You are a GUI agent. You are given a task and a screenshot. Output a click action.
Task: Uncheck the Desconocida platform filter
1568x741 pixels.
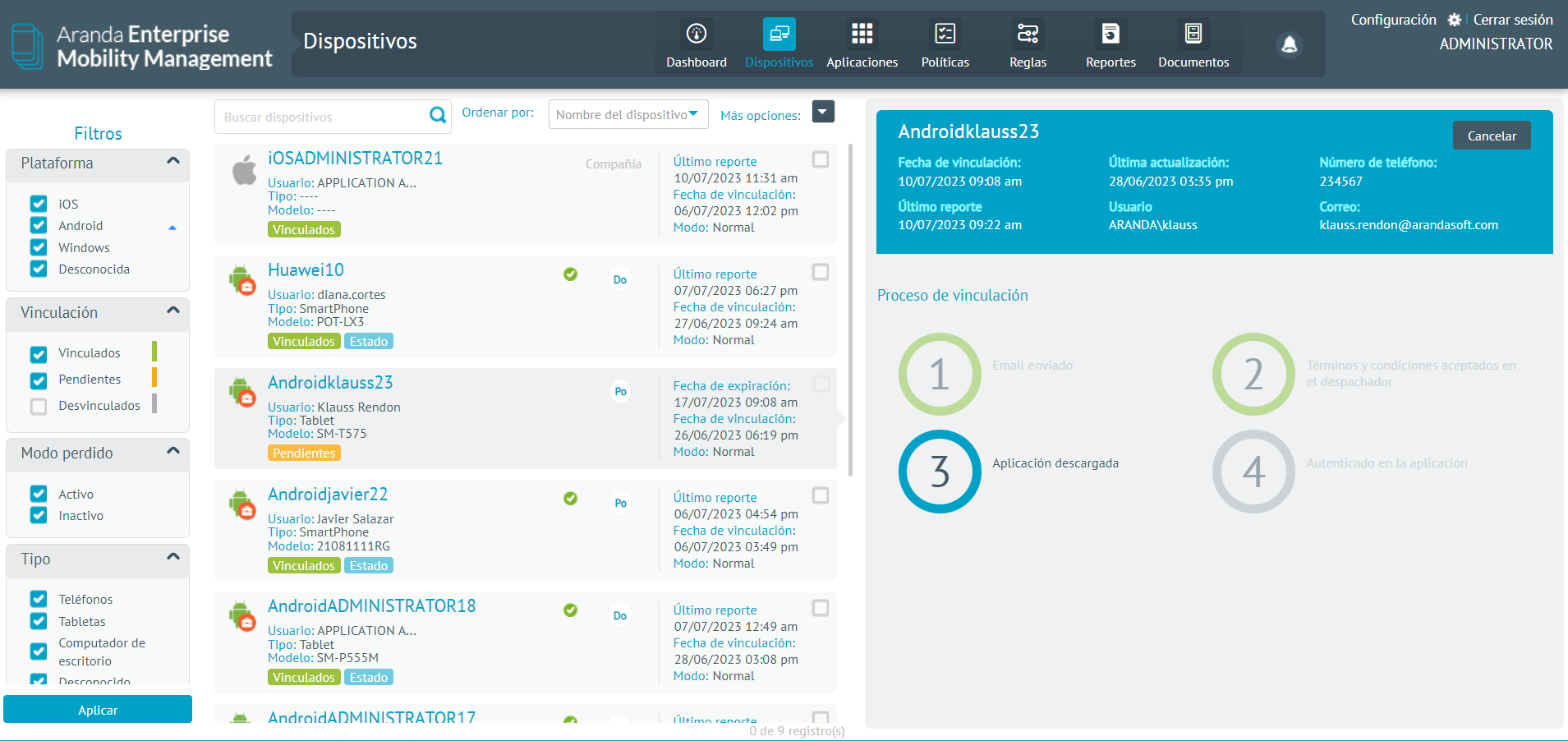coord(39,269)
